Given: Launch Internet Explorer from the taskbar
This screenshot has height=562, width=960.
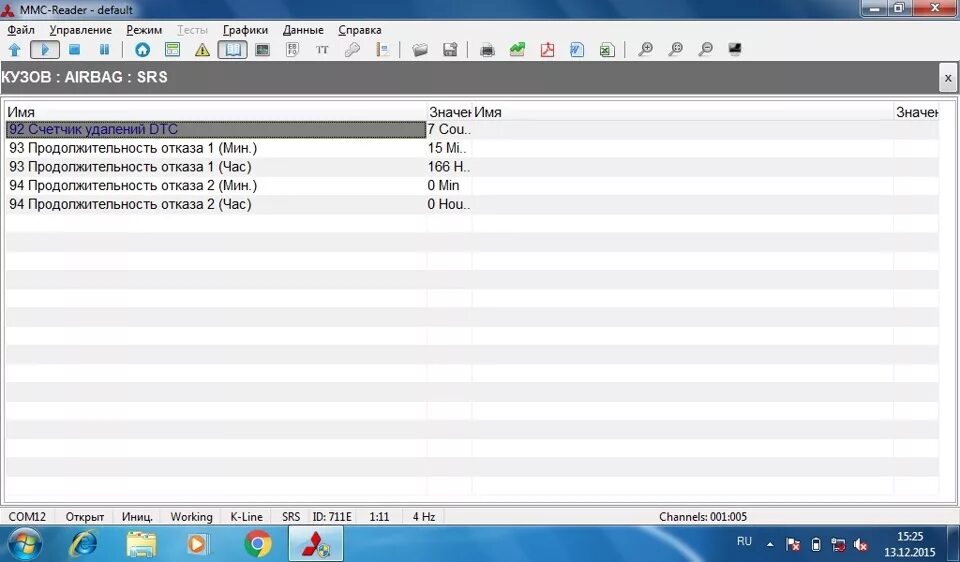Looking at the screenshot, I should [x=83, y=544].
